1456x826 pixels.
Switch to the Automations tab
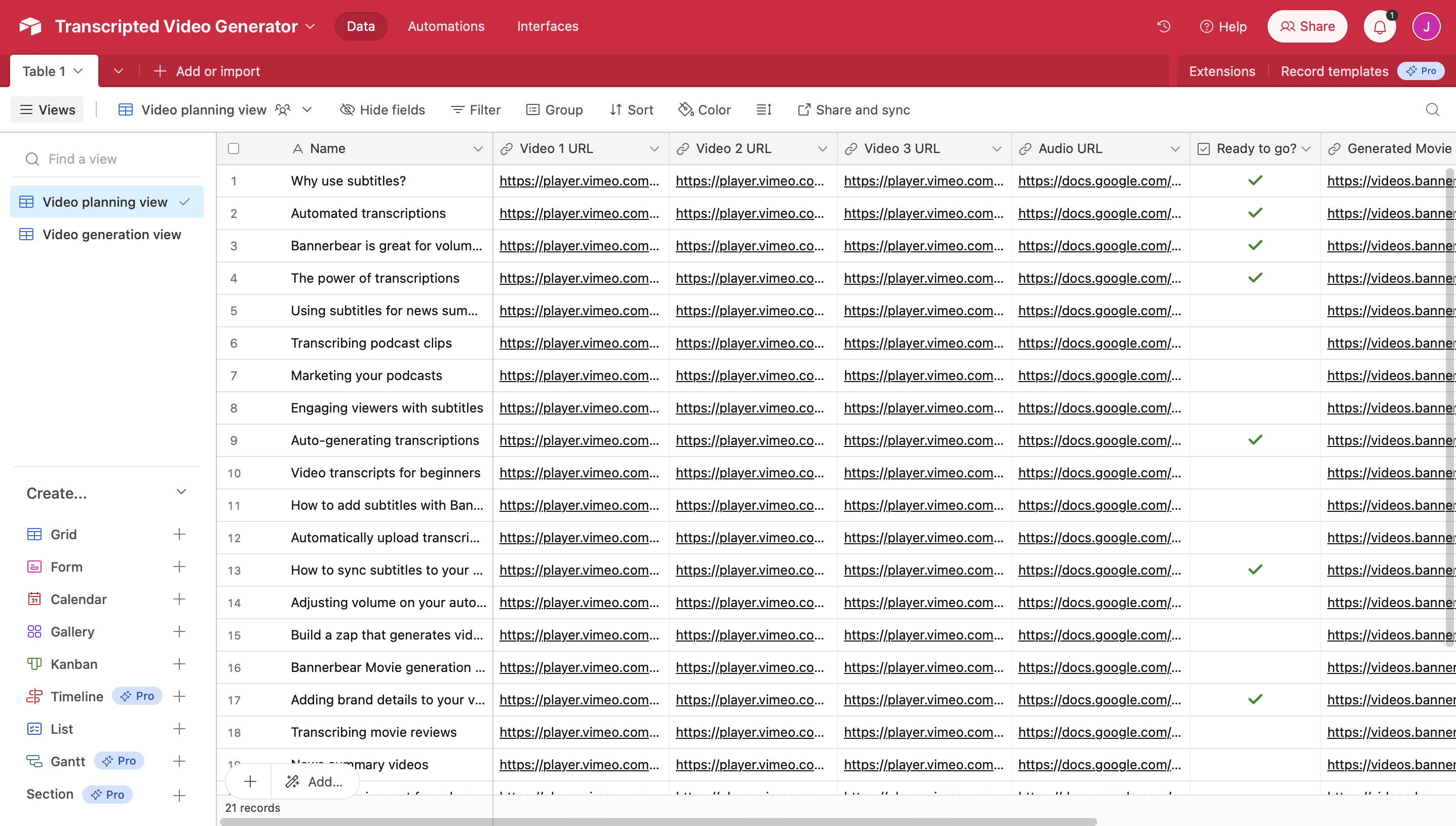click(x=446, y=26)
